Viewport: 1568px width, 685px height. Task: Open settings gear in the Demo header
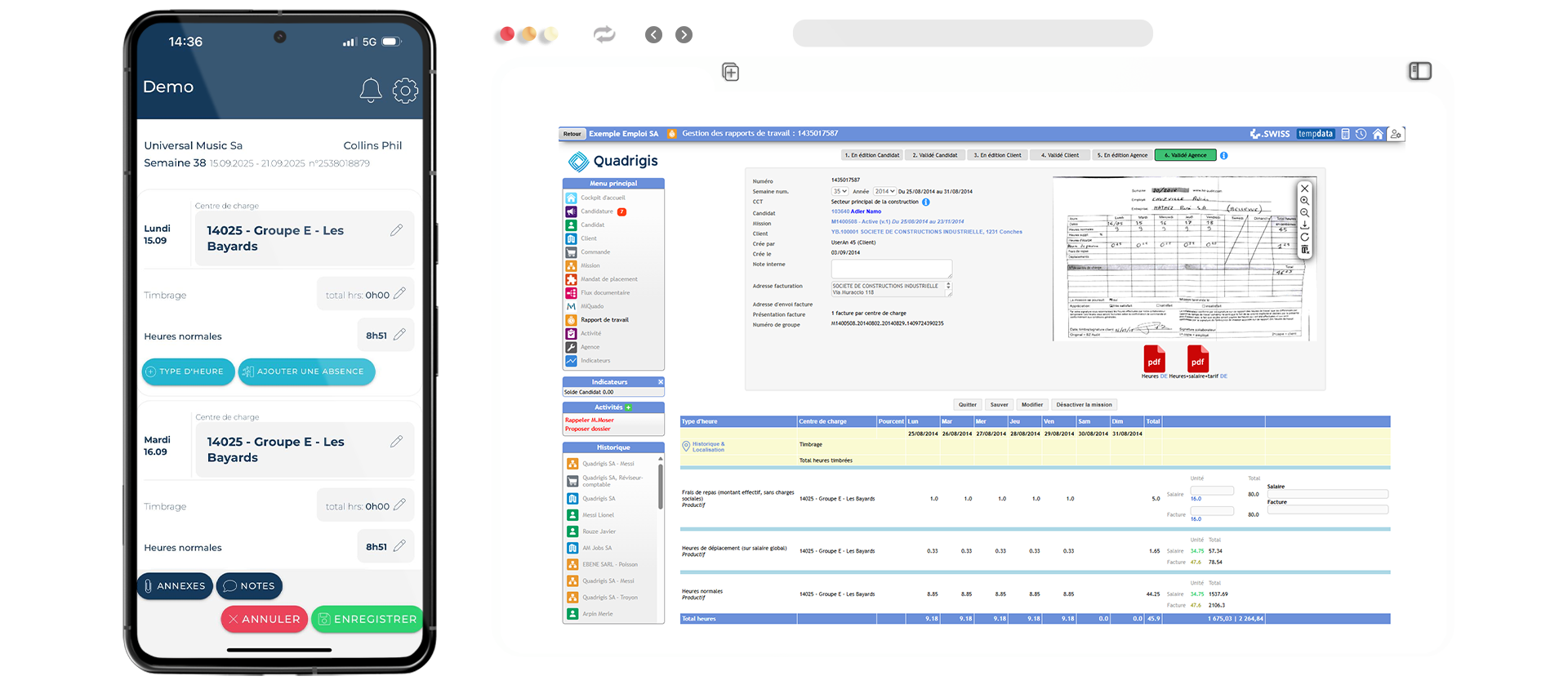pyautogui.click(x=405, y=90)
